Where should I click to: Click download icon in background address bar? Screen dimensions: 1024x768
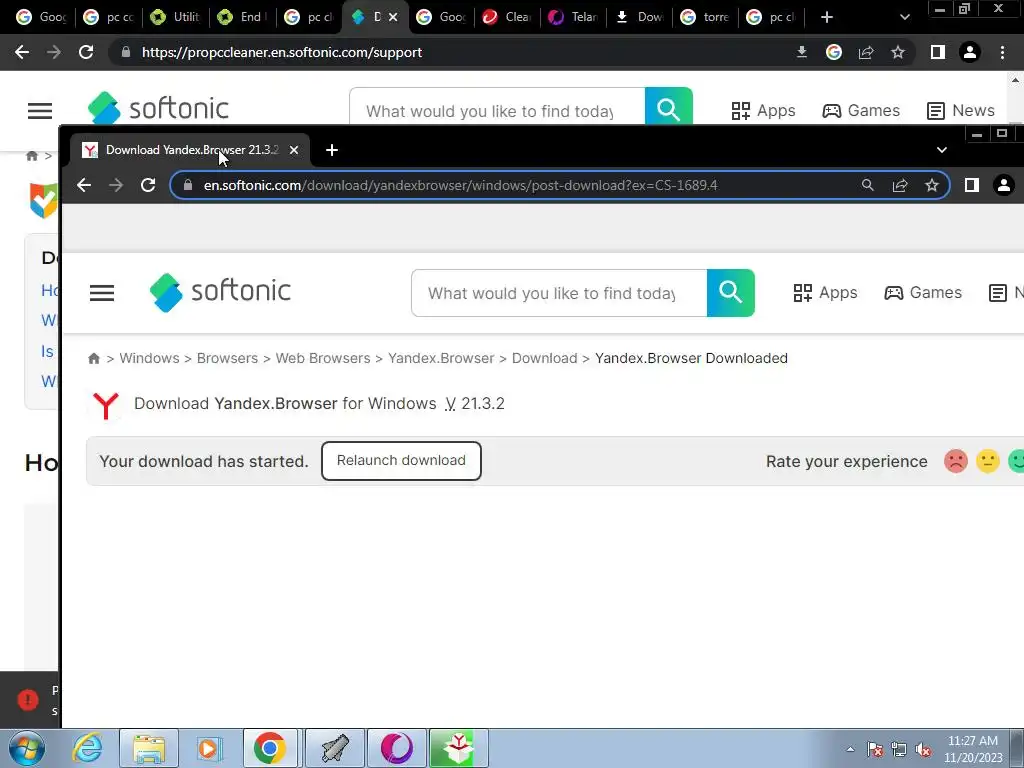coord(802,52)
